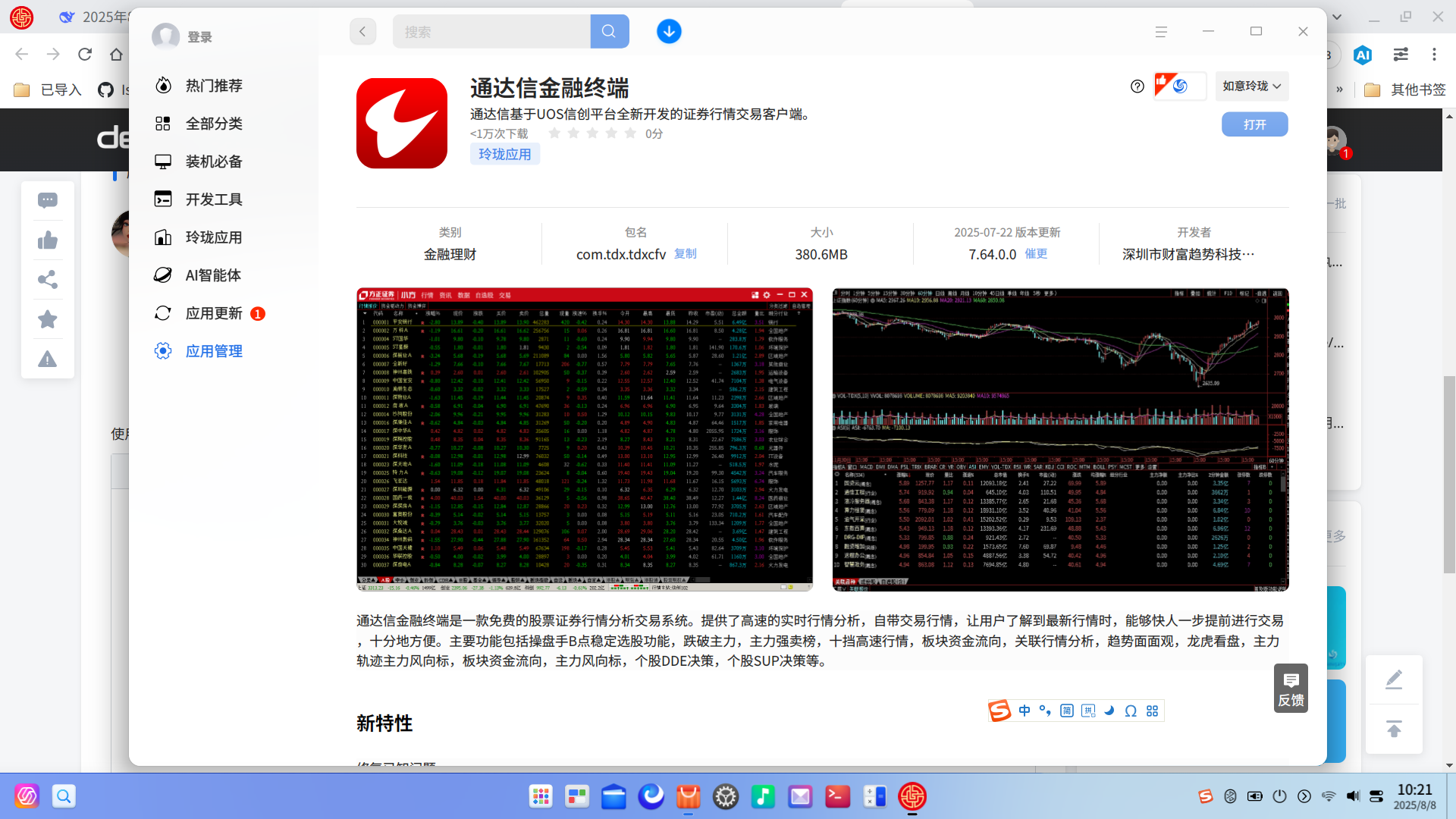This screenshot has width=1456, height=819.
Task: Open the app store hamburger menu
Action: pyautogui.click(x=1161, y=31)
